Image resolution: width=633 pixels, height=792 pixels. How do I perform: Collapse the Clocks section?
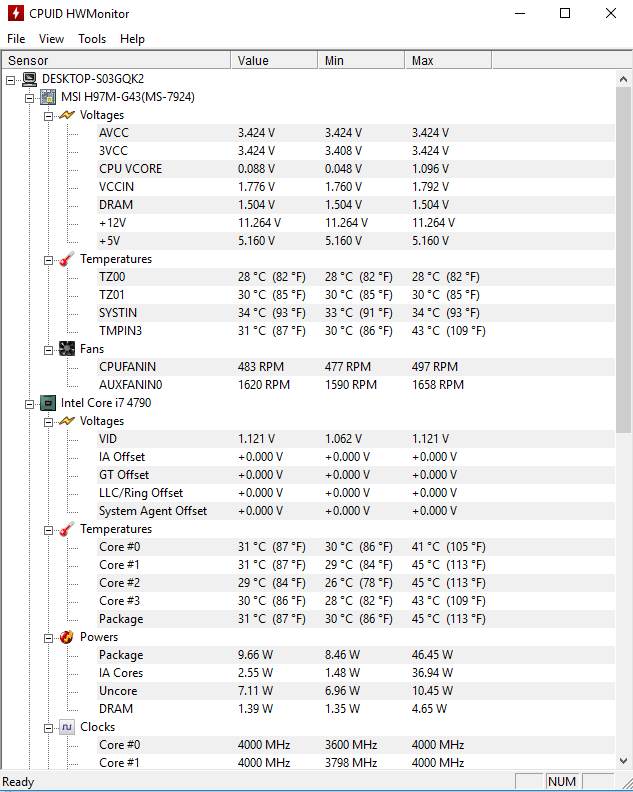[48, 728]
